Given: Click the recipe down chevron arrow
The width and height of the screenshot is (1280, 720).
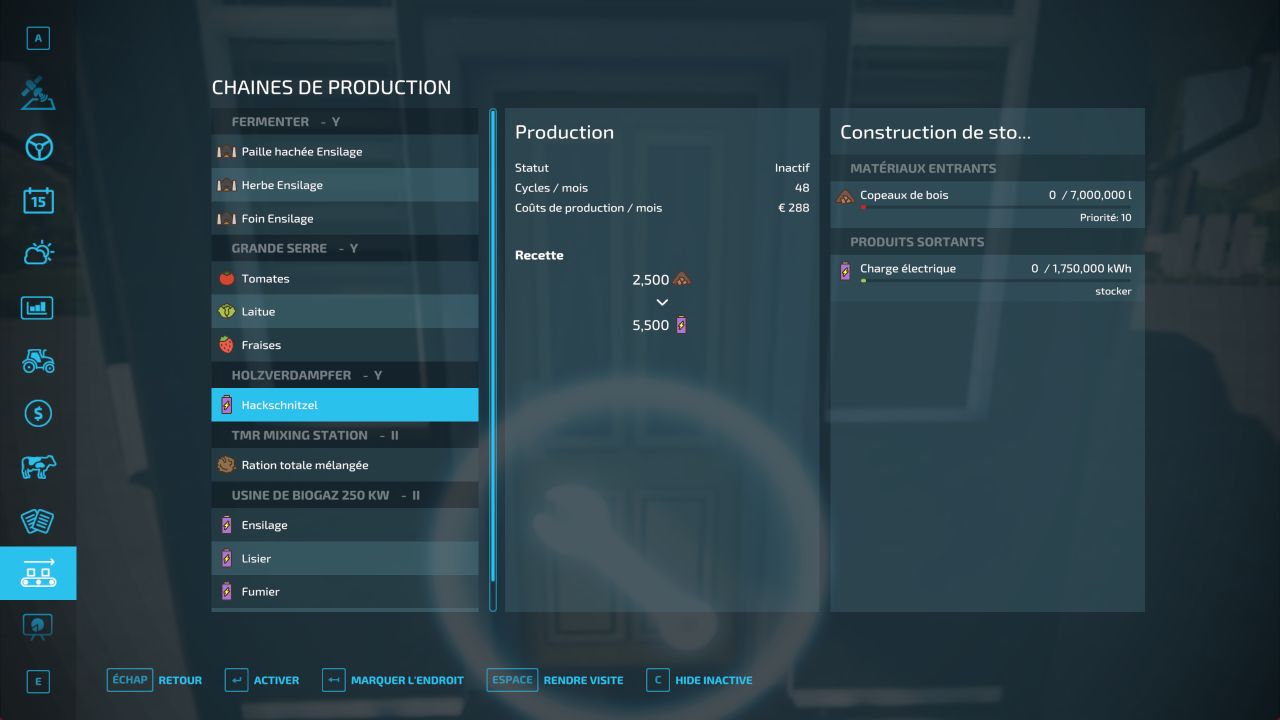Looking at the screenshot, I should click(662, 302).
